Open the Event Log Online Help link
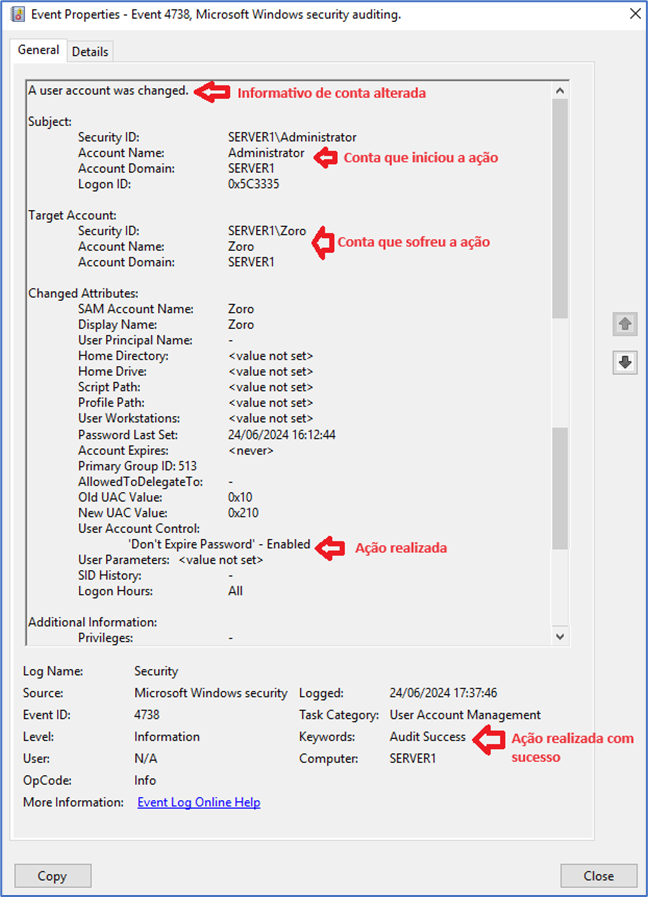This screenshot has width=648, height=897. coord(198,802)
